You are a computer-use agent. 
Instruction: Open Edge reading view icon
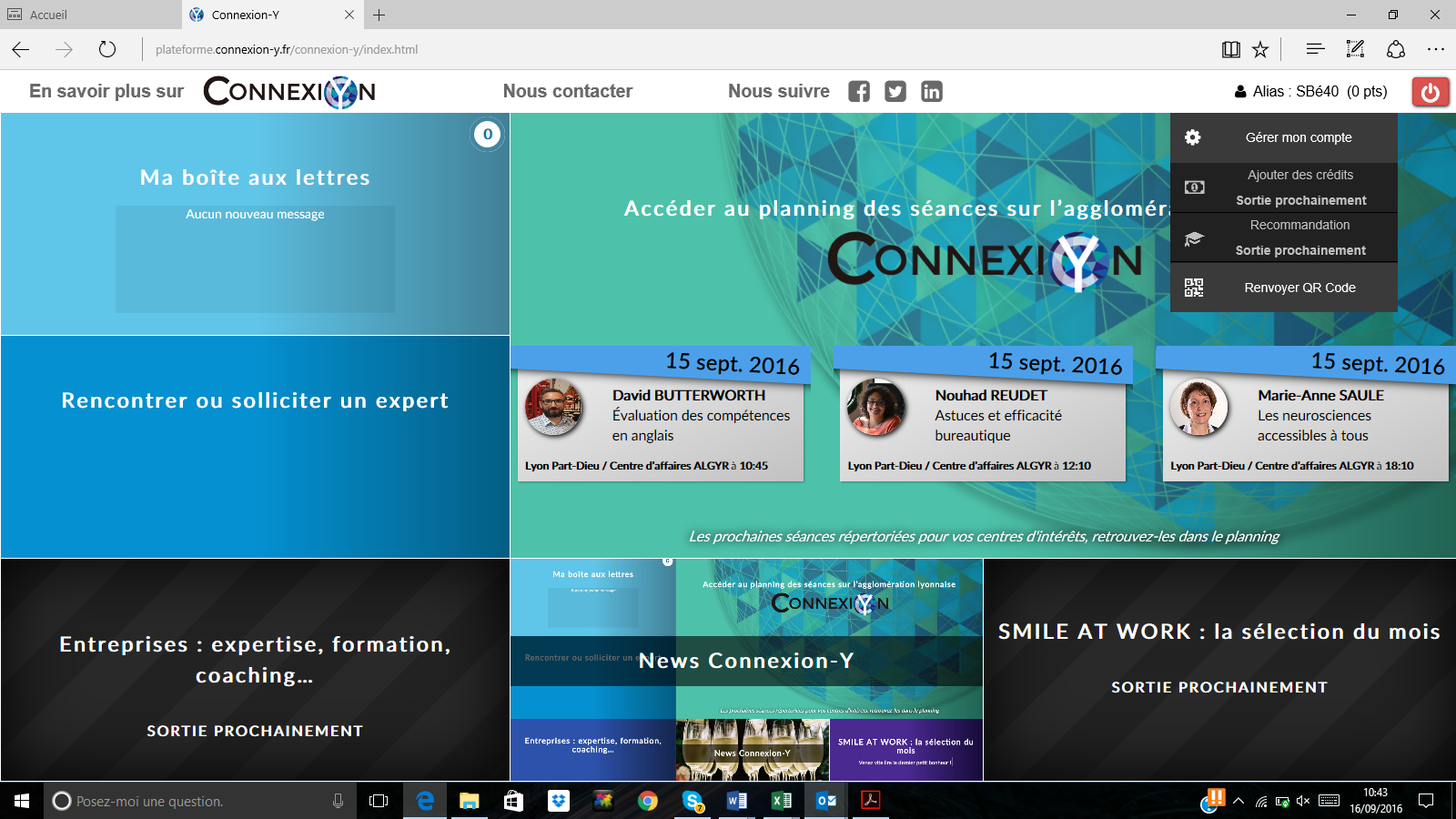[1230, 49]
